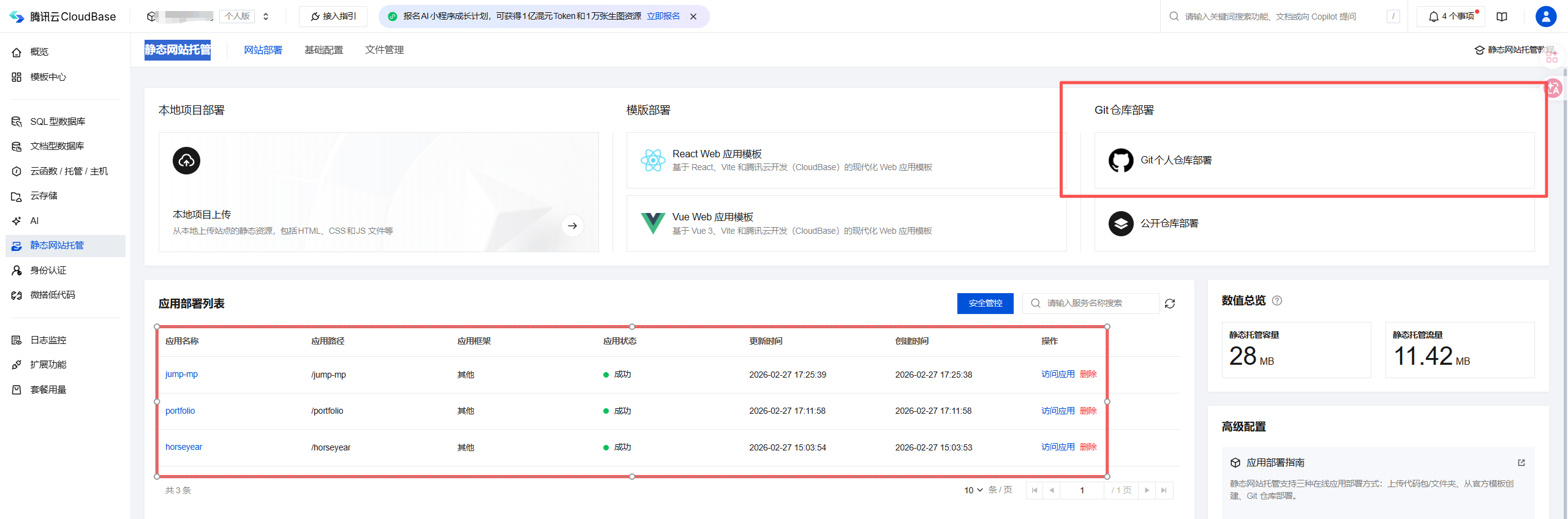Image resolution: width=1568 pixels, height=519 pixels.
Task: Go to next page in pagination
Action: [1147, 490]
